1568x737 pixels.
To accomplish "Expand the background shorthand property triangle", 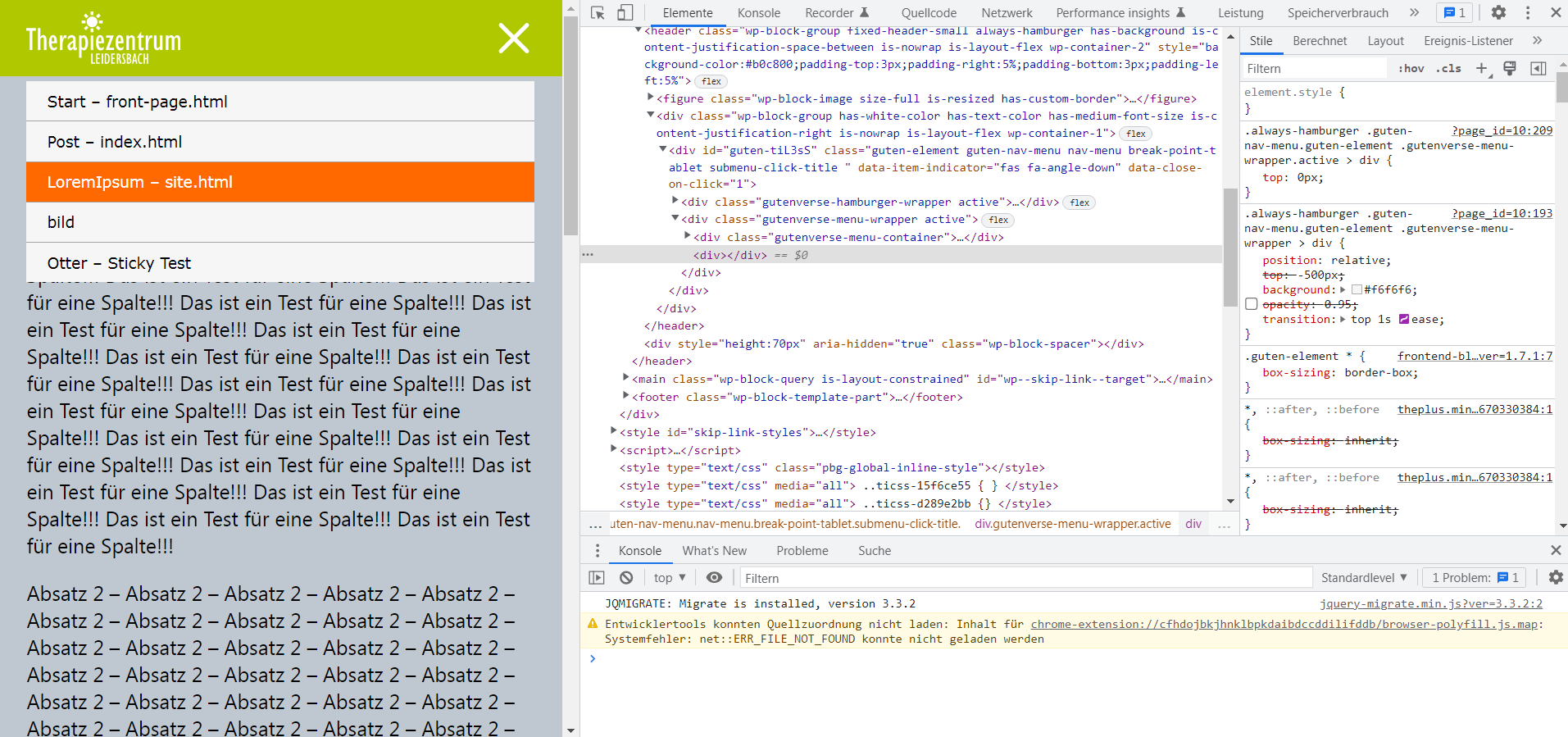I will point(1343,289).
